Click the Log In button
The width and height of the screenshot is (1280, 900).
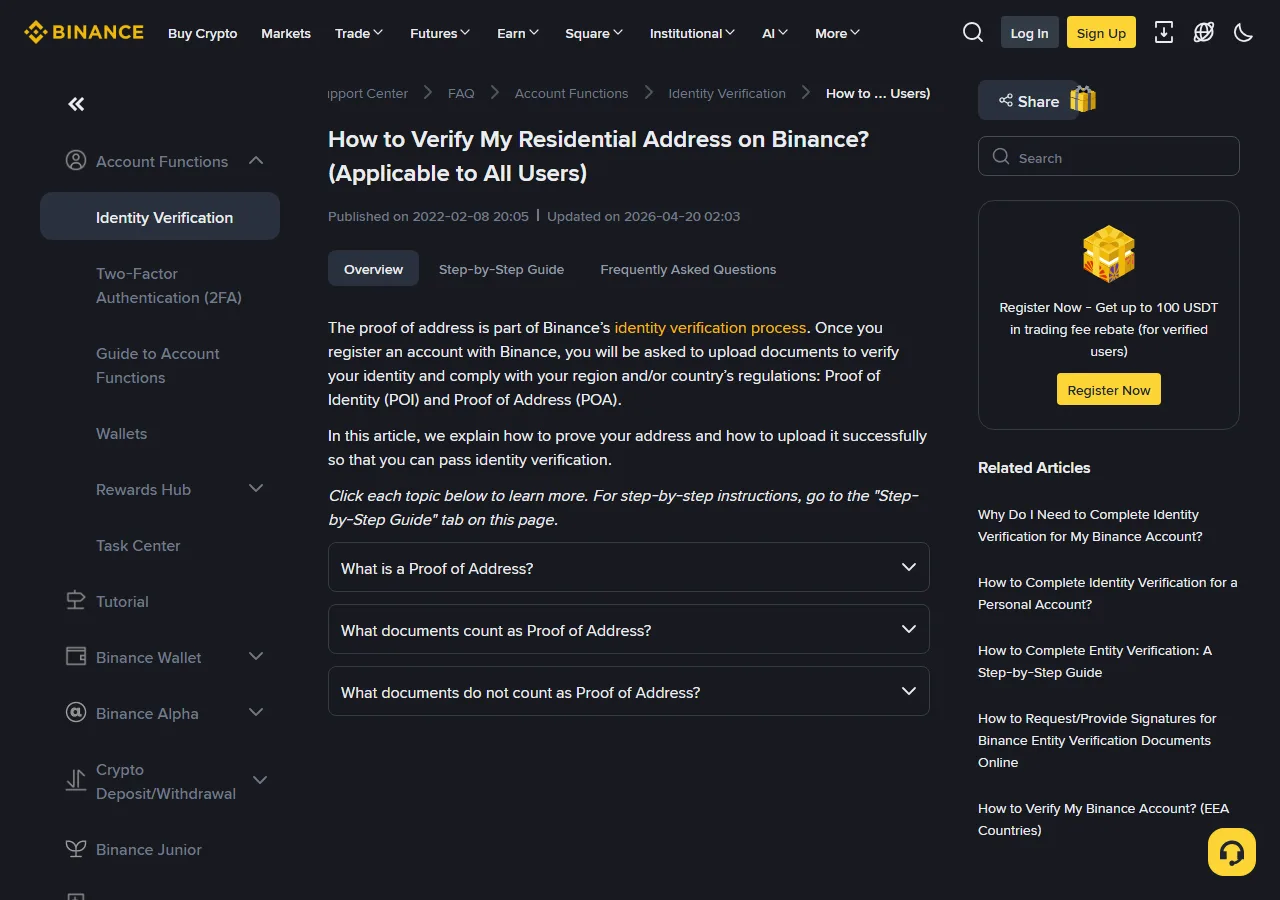coord(1029,32)
